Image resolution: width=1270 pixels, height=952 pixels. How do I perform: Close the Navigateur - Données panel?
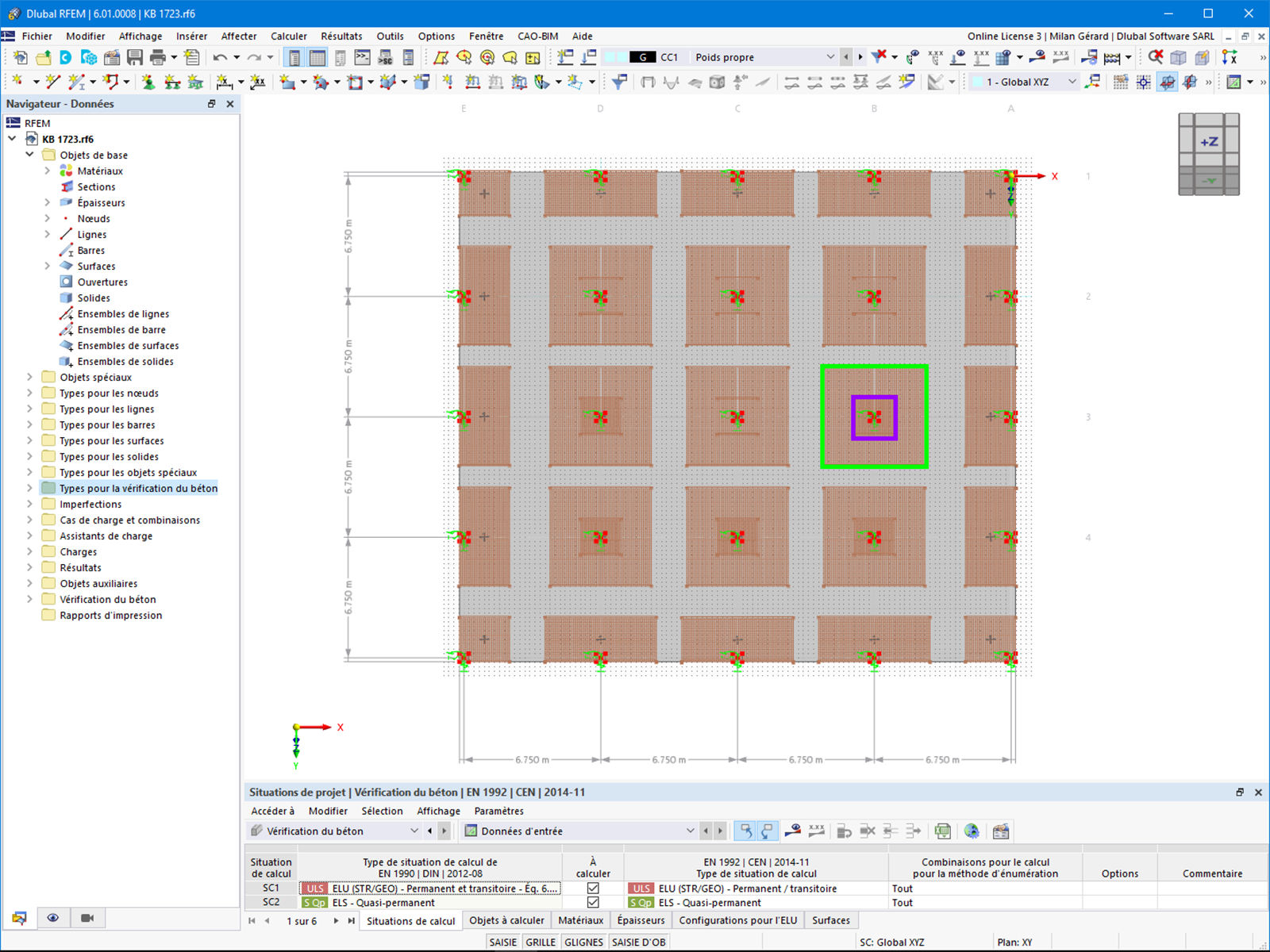point(230,104)
